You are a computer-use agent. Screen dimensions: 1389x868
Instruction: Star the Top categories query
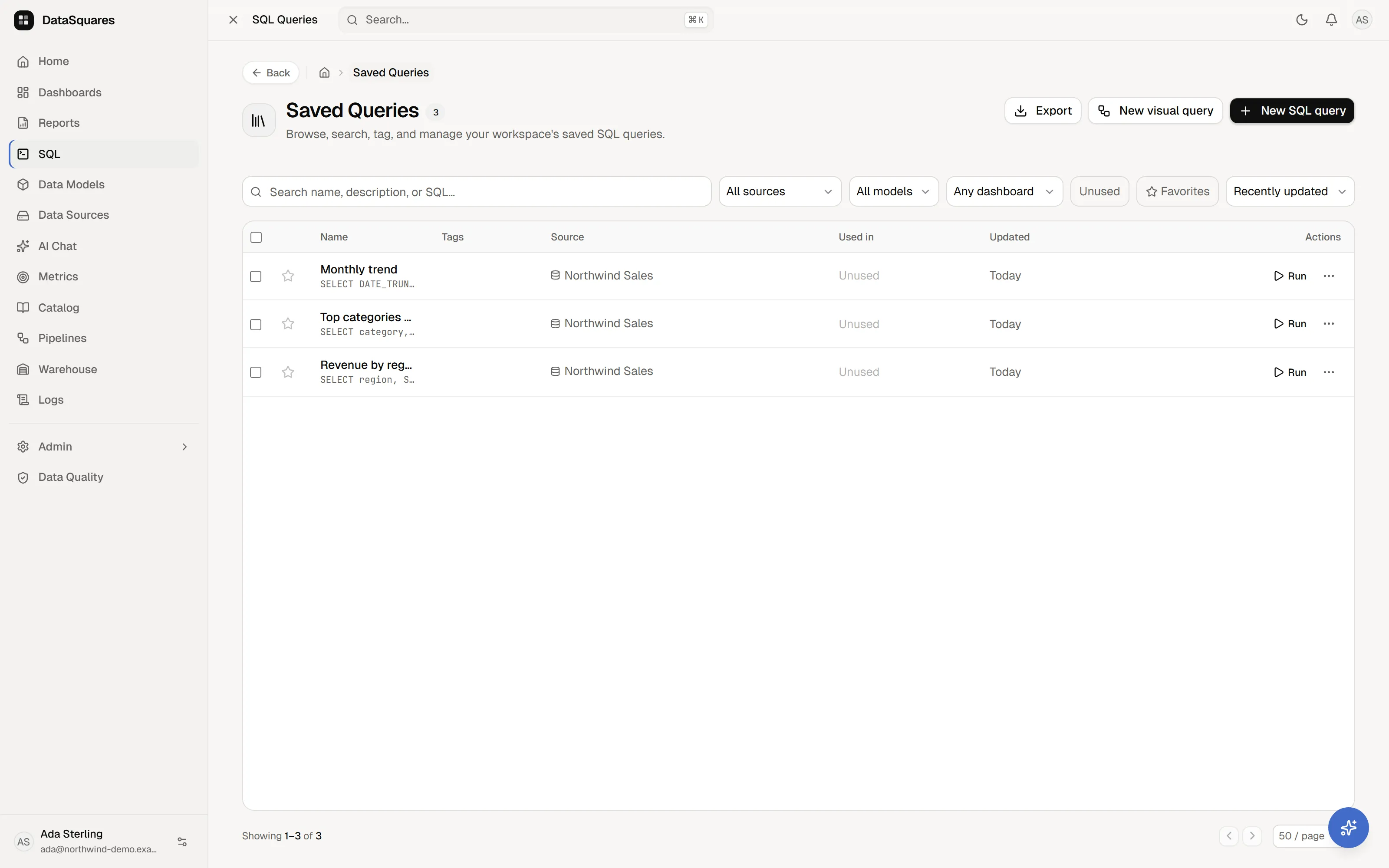pos(288,324)
